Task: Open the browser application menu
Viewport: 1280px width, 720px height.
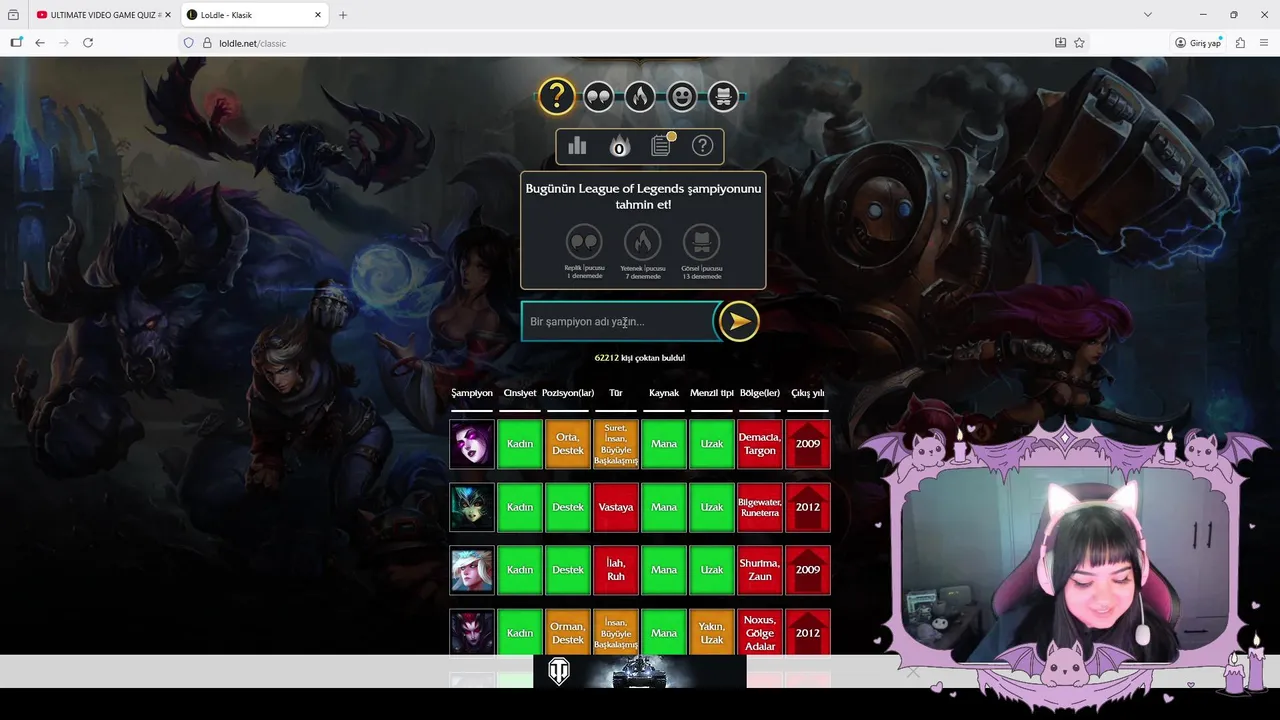Action: tap(1264, 43)
